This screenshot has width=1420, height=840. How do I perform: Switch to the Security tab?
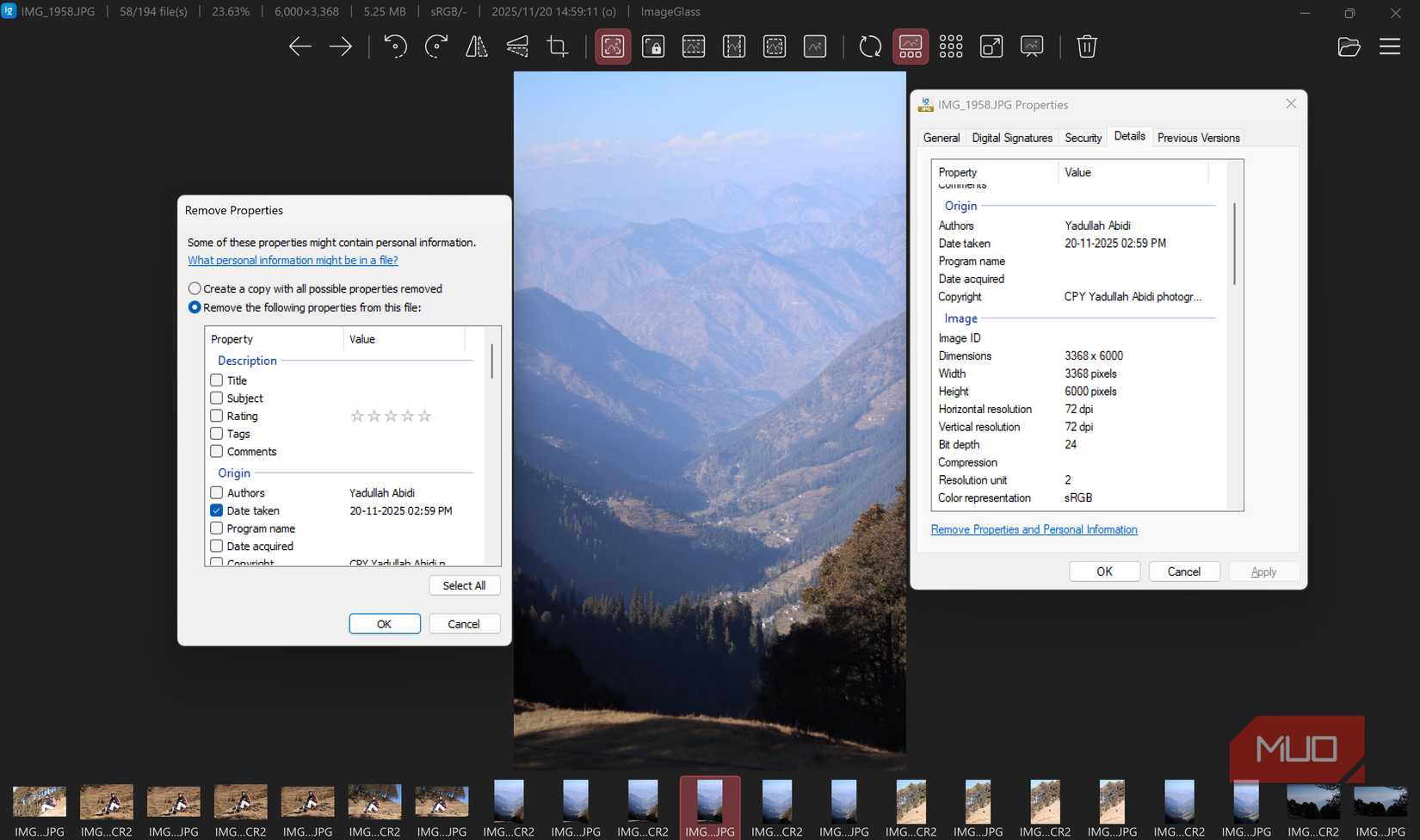1083,137
